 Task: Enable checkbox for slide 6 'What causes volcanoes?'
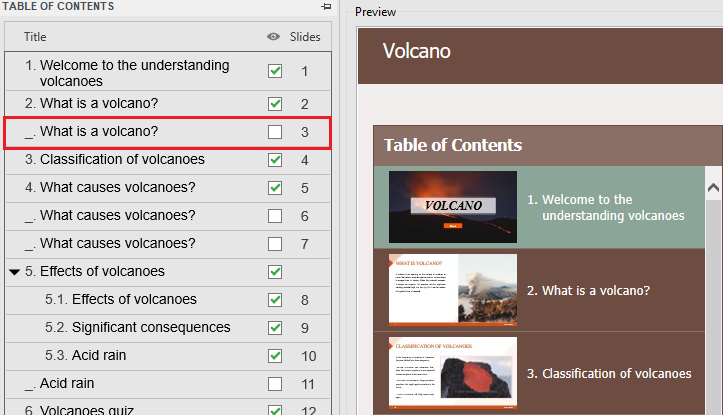tap(275, 216)
